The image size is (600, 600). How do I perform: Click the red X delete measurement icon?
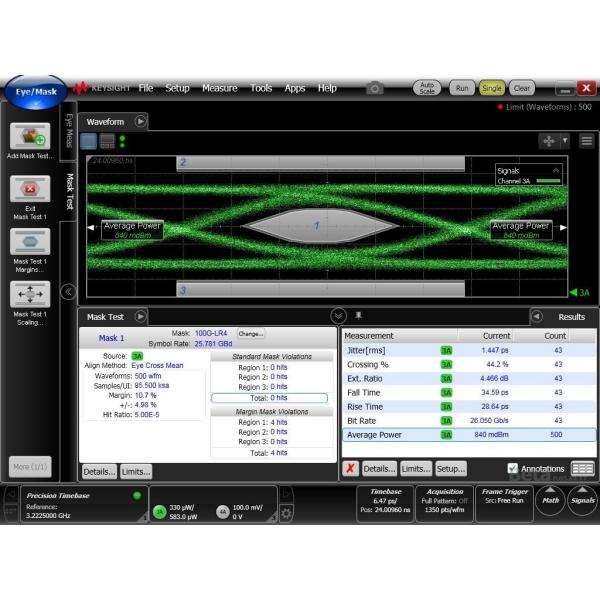pos(350,468)
